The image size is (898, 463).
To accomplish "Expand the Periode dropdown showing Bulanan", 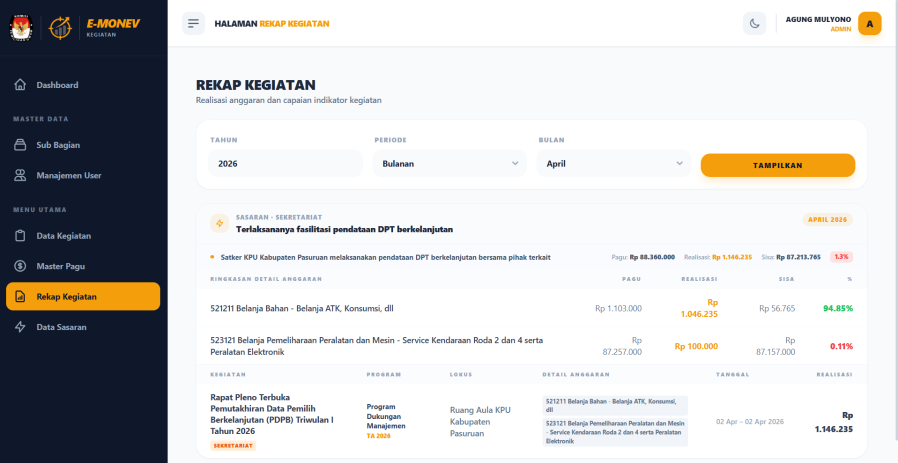I will [x=449, y=163].
